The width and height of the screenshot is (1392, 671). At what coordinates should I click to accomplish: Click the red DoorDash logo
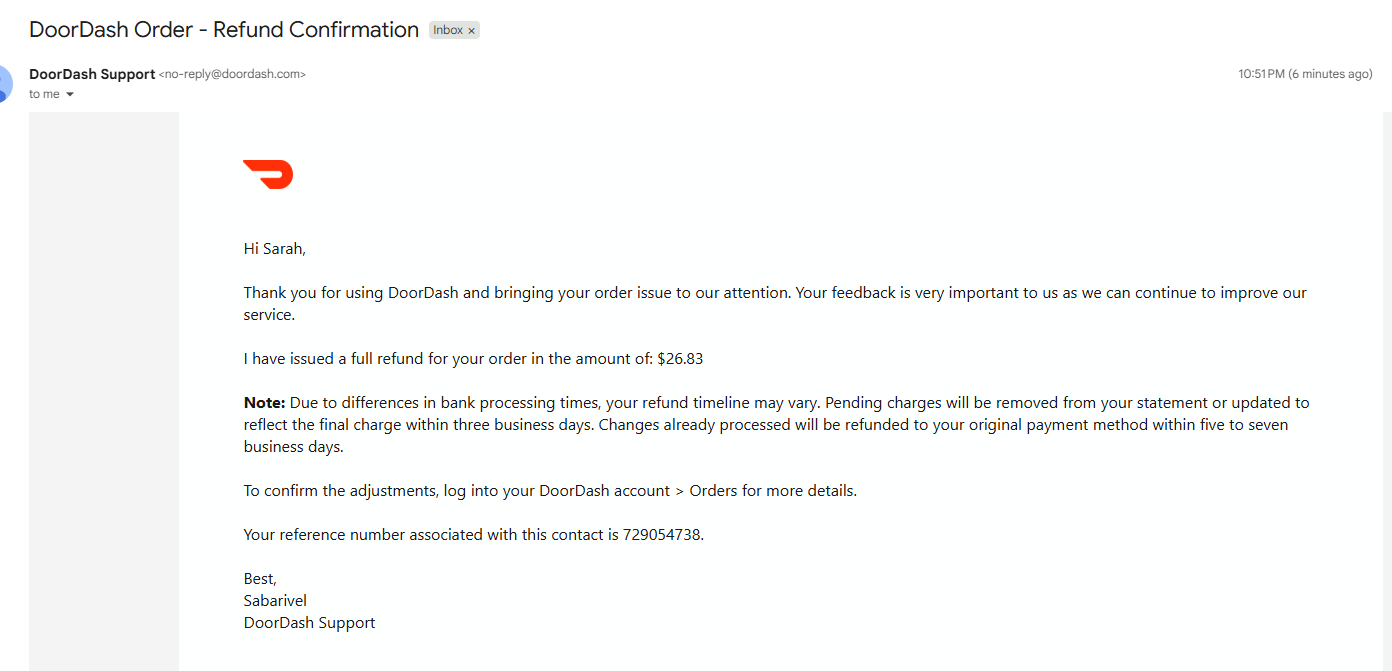(268, 174)
